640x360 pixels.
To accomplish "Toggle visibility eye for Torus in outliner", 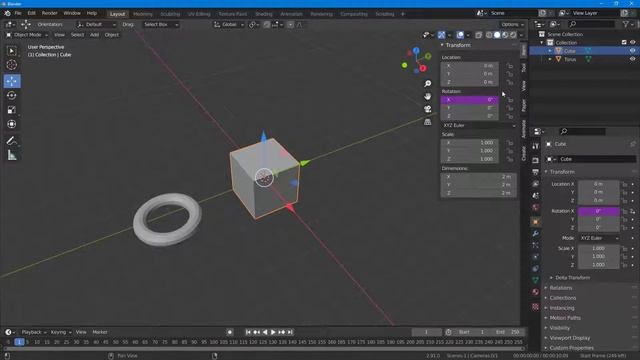I will click(x=632, y=59).
